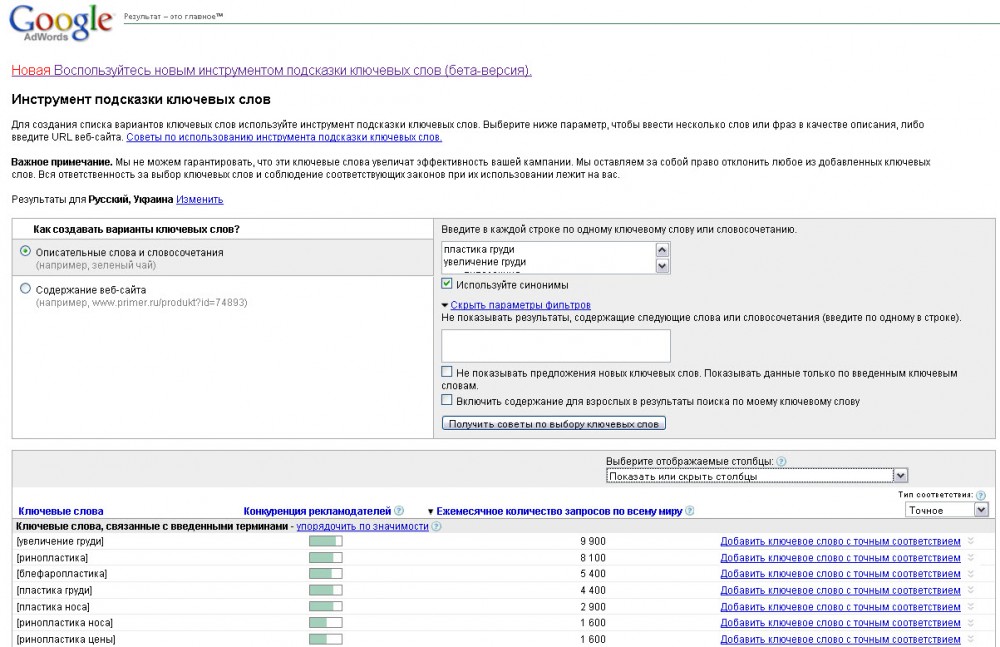Select Содержание веб-сайта radio option
Viewport: 1000px width, 647px height.
coord(26,288)
